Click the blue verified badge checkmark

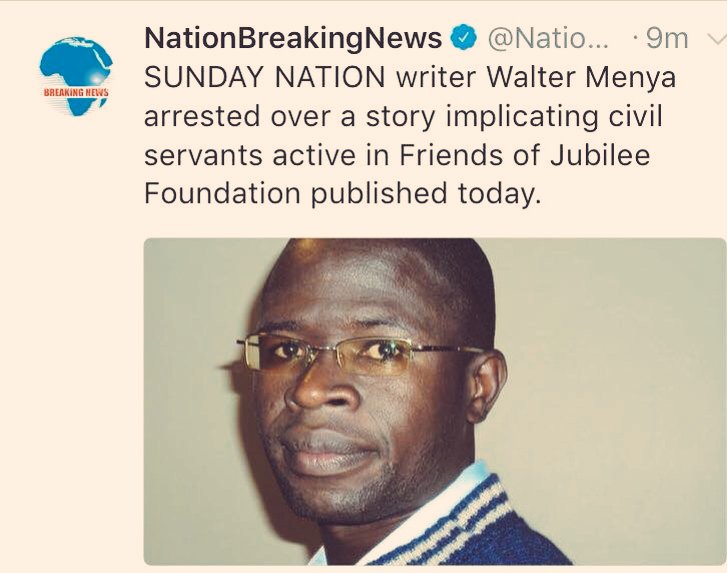[465, 38]
